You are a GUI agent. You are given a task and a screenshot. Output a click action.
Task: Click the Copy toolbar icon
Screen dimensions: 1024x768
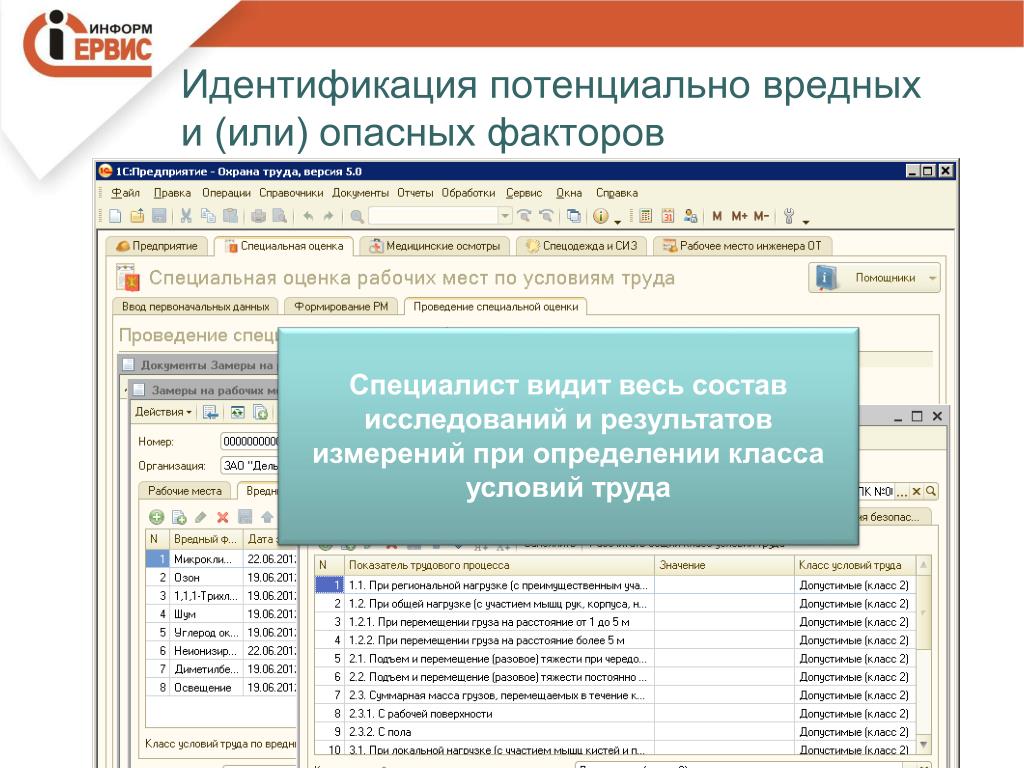(x=208, y=216)
